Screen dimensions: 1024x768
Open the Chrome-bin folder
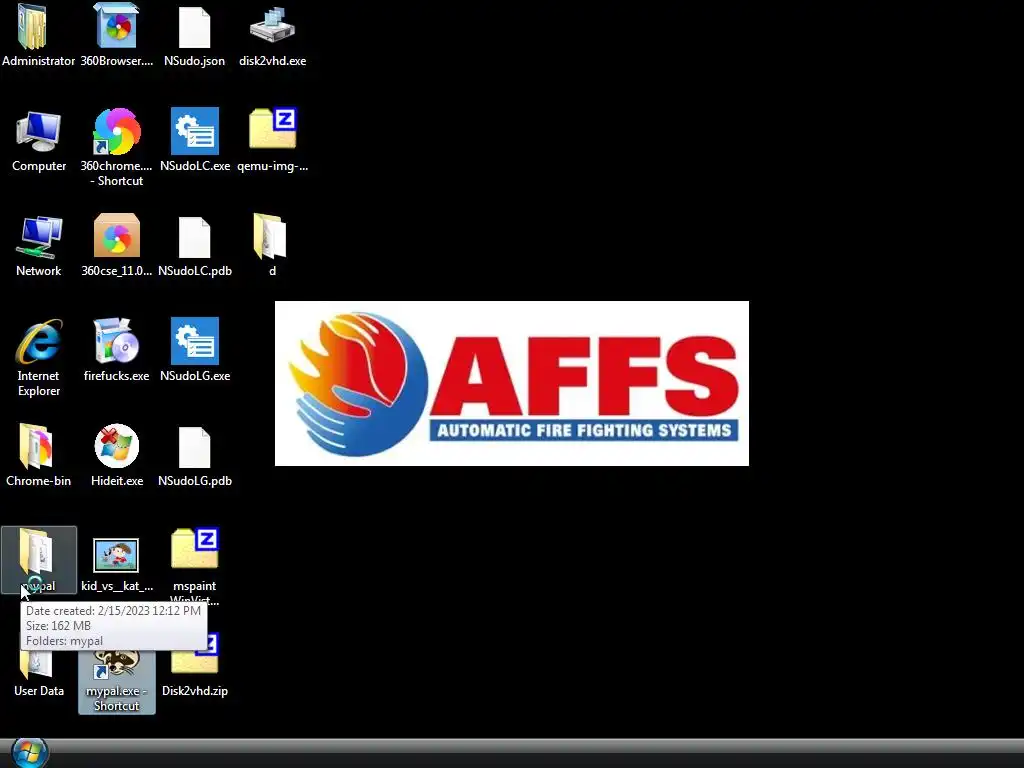(x=37, y=447)
